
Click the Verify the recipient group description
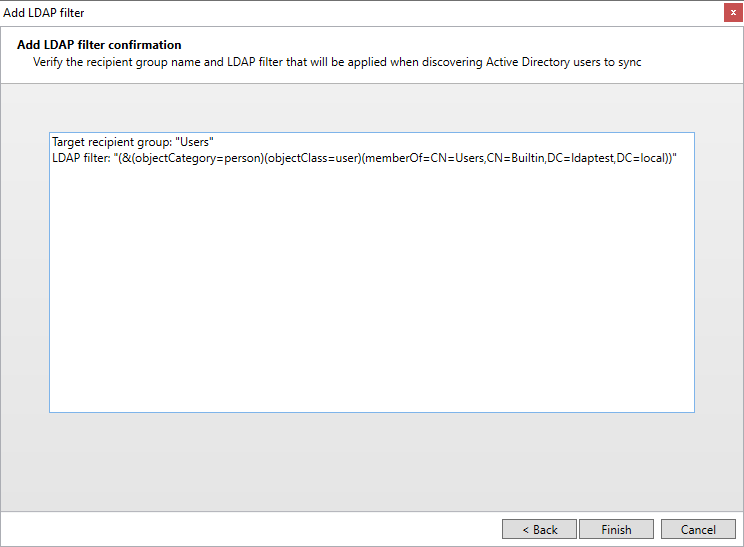tap(337, 62)
